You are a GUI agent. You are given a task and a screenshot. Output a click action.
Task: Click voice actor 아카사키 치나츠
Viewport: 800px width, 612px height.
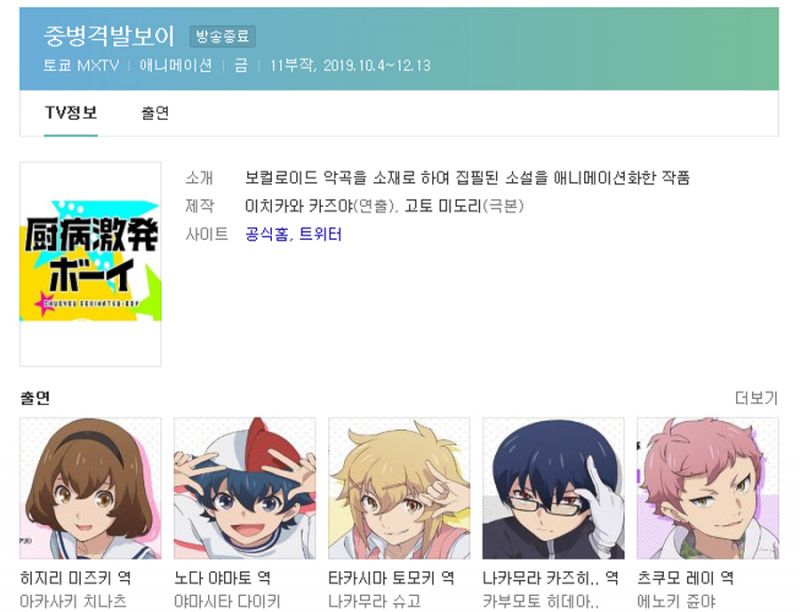tap(73, 601)
